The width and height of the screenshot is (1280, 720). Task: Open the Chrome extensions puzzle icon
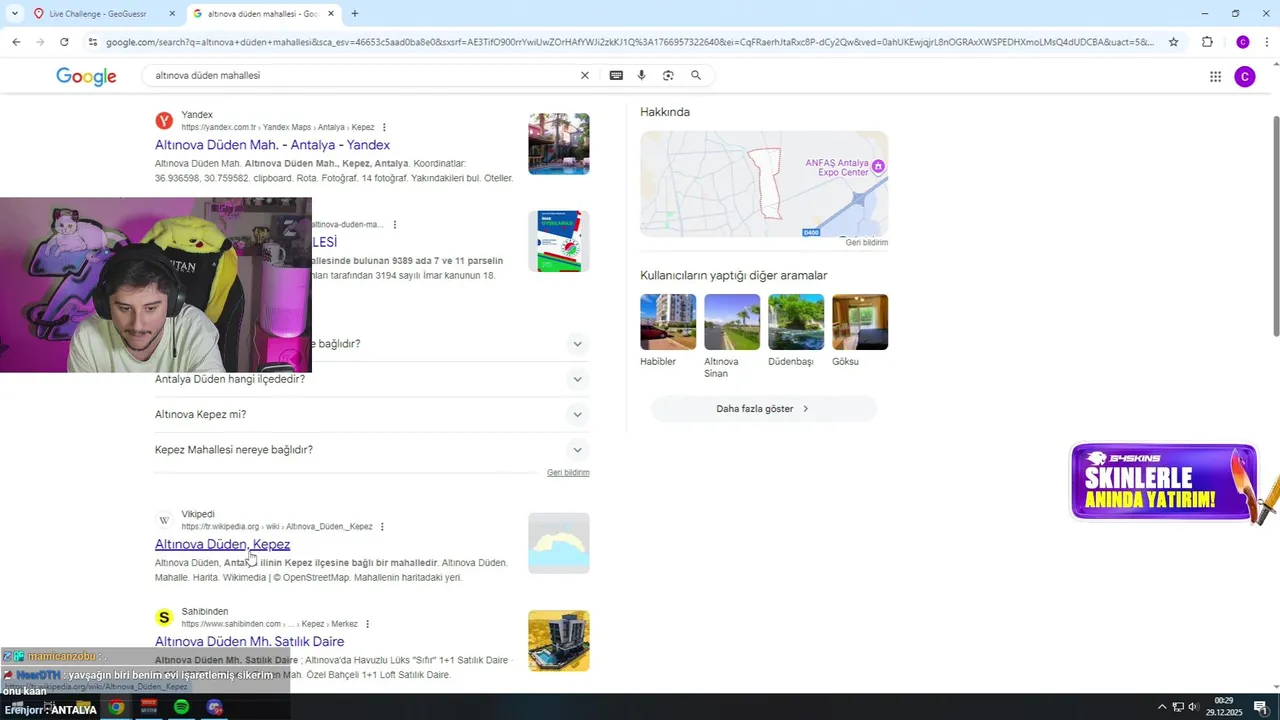[1207, 42]
